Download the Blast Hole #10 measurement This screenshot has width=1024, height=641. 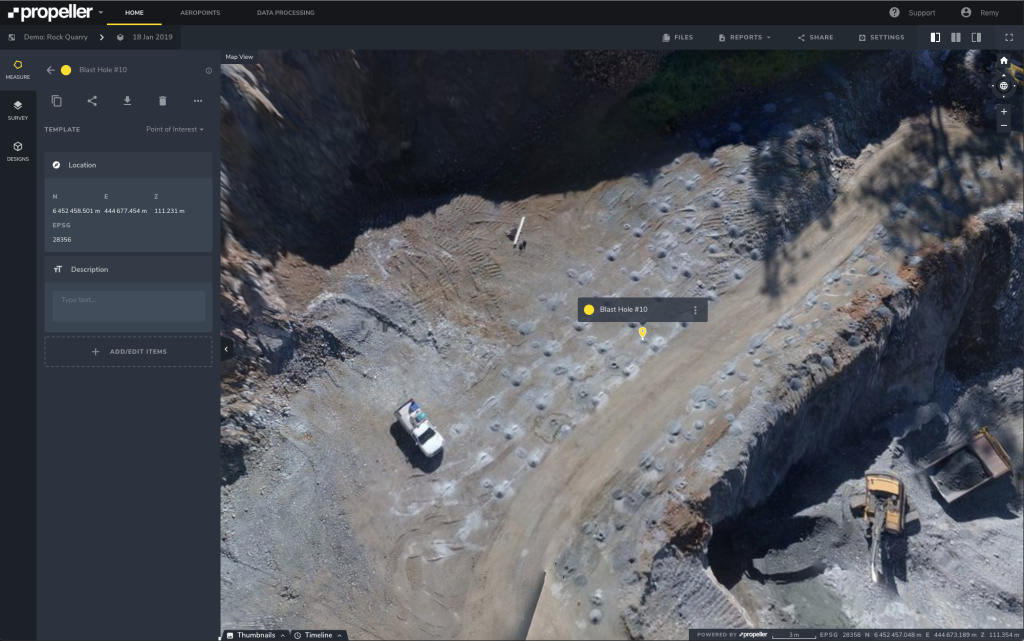point(127,101)
